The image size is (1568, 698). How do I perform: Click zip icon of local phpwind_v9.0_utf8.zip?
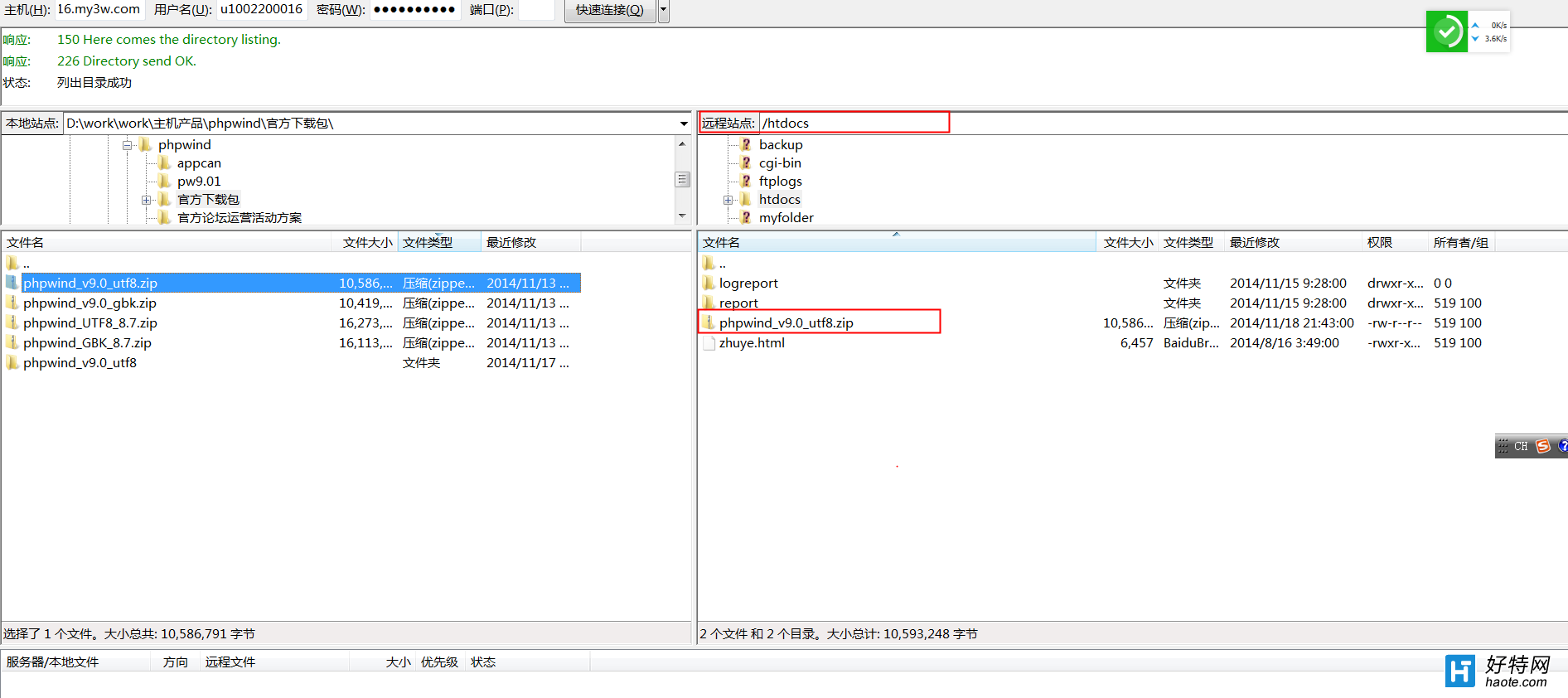[12, 284]
